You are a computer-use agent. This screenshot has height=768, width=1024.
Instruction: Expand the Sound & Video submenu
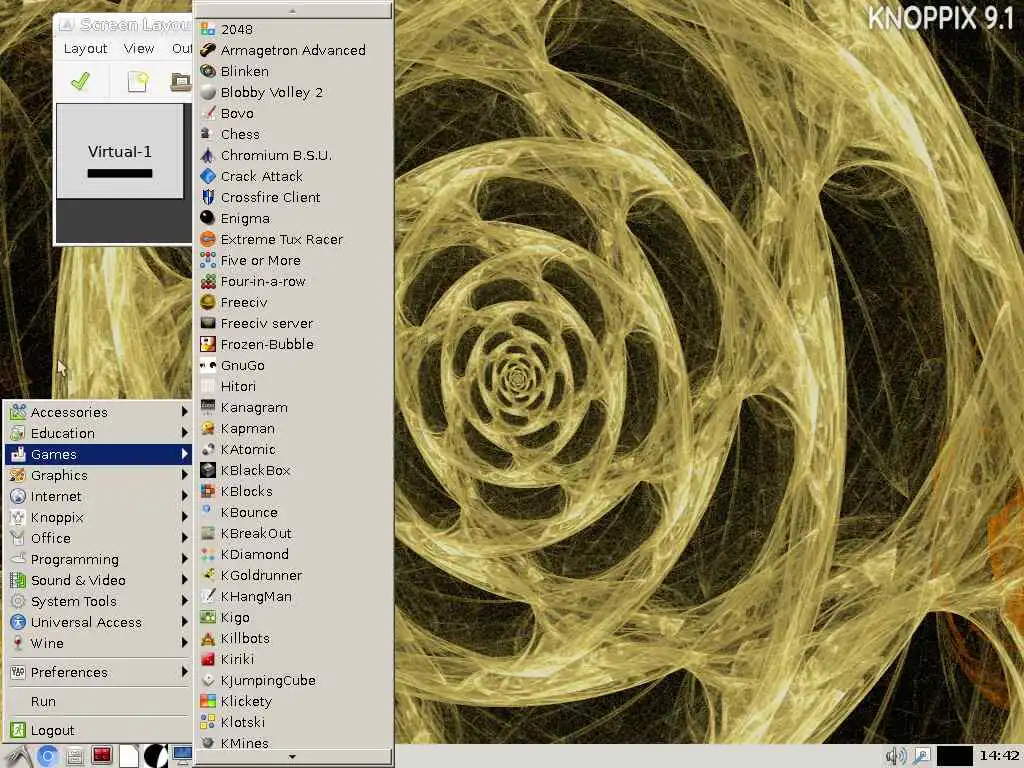point(98,580)
